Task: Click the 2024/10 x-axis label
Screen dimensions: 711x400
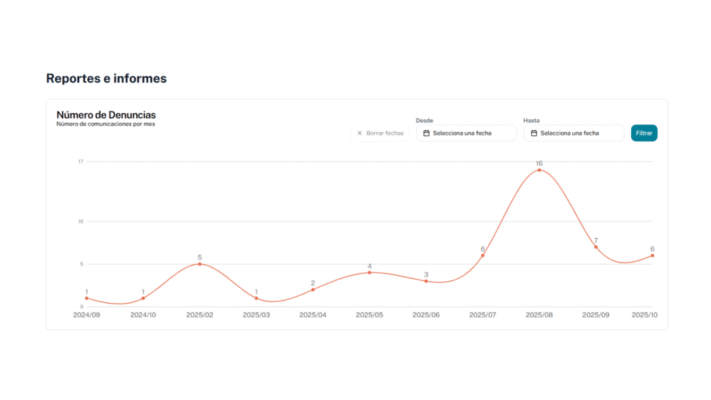Action: pos(143,315)
